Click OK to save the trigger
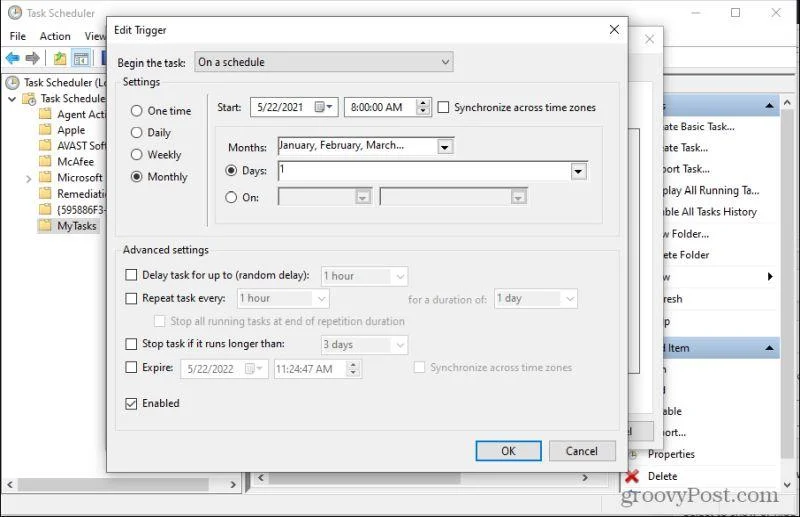Viewport: 800px width, 517px height. tap(508, 451)
